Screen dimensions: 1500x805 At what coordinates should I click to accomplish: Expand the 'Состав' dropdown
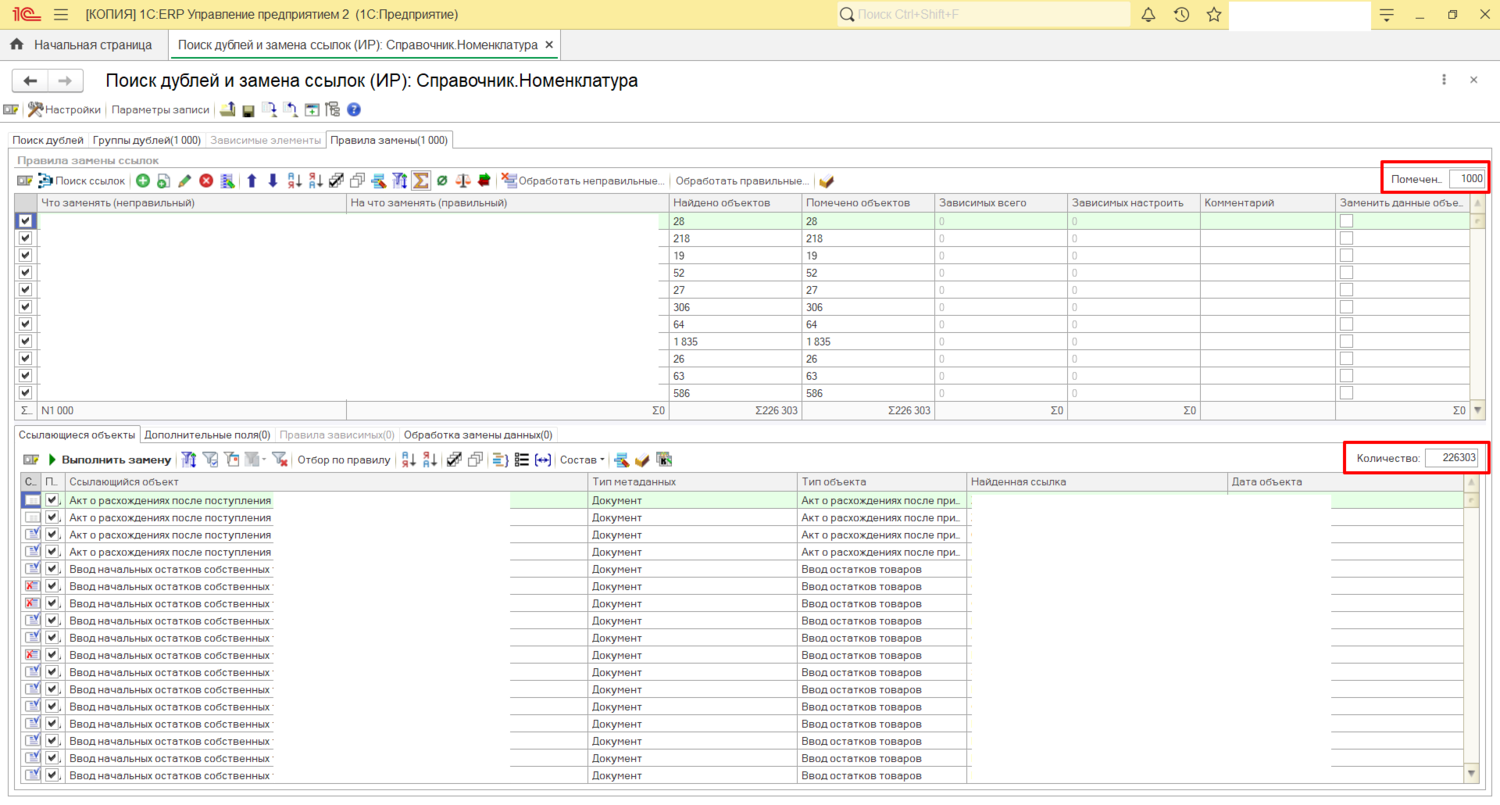pyautogui.click(x=582, y=460)
